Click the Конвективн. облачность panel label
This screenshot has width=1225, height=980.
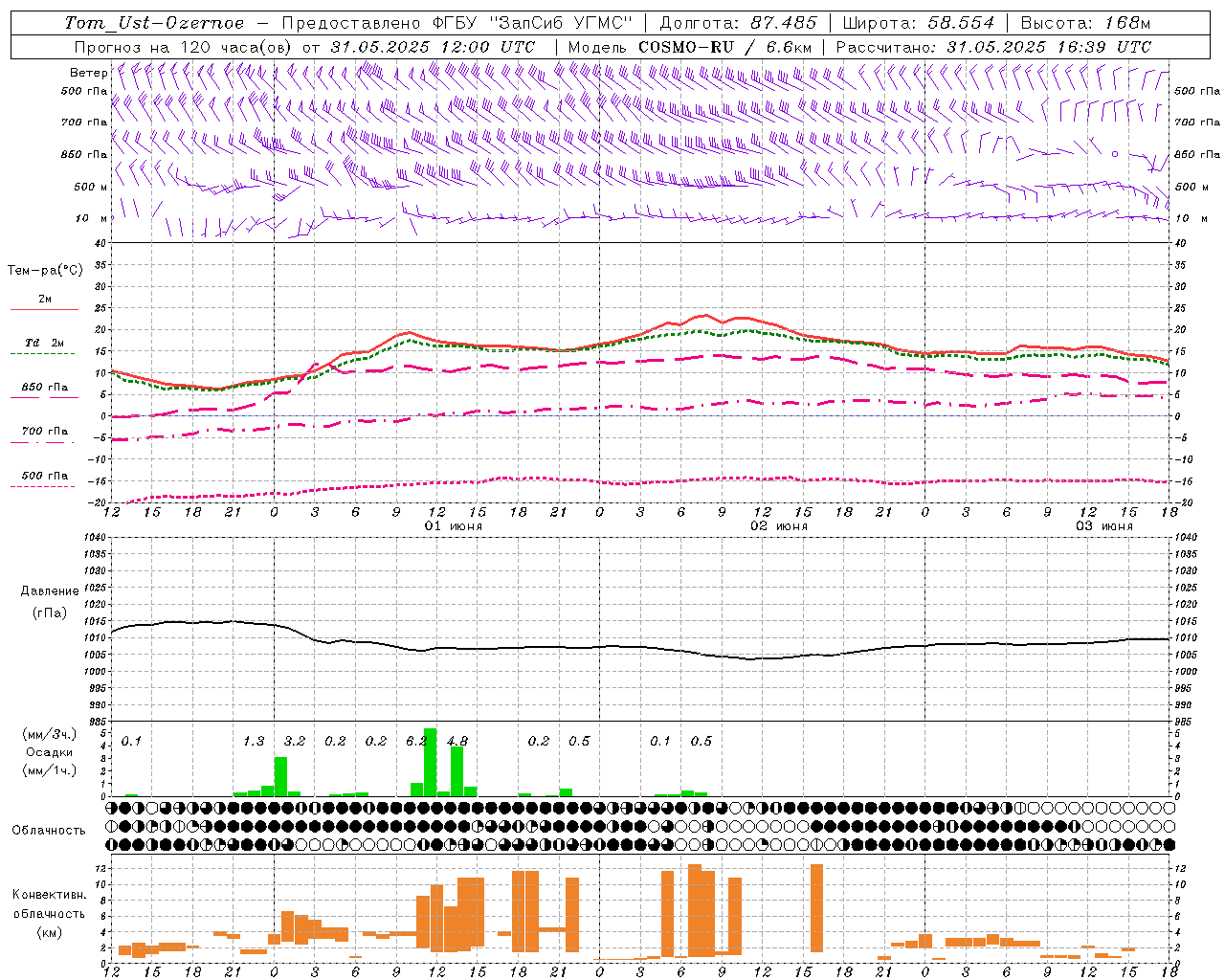point(49,904)
